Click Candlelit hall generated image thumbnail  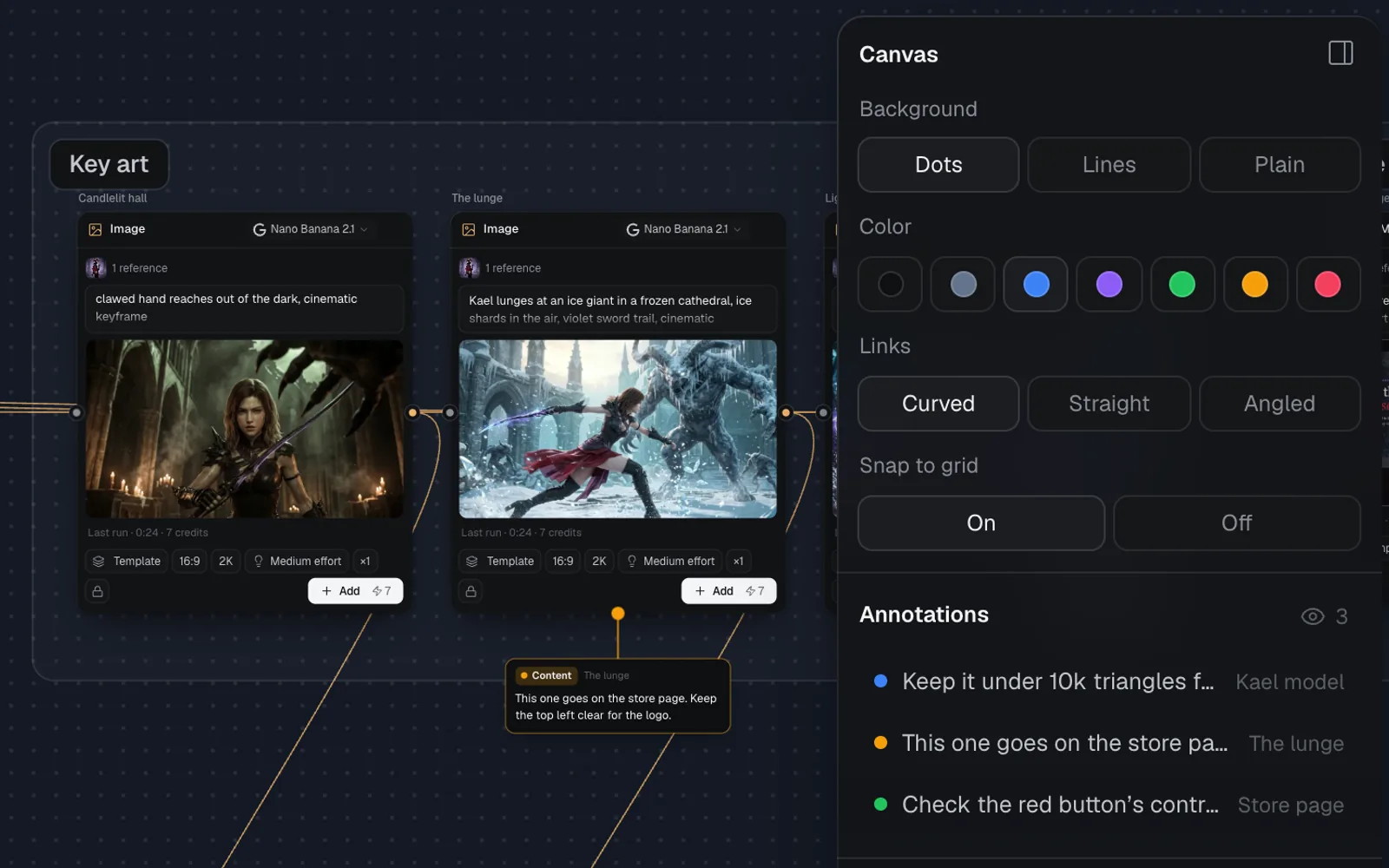[x=245, y=429]
